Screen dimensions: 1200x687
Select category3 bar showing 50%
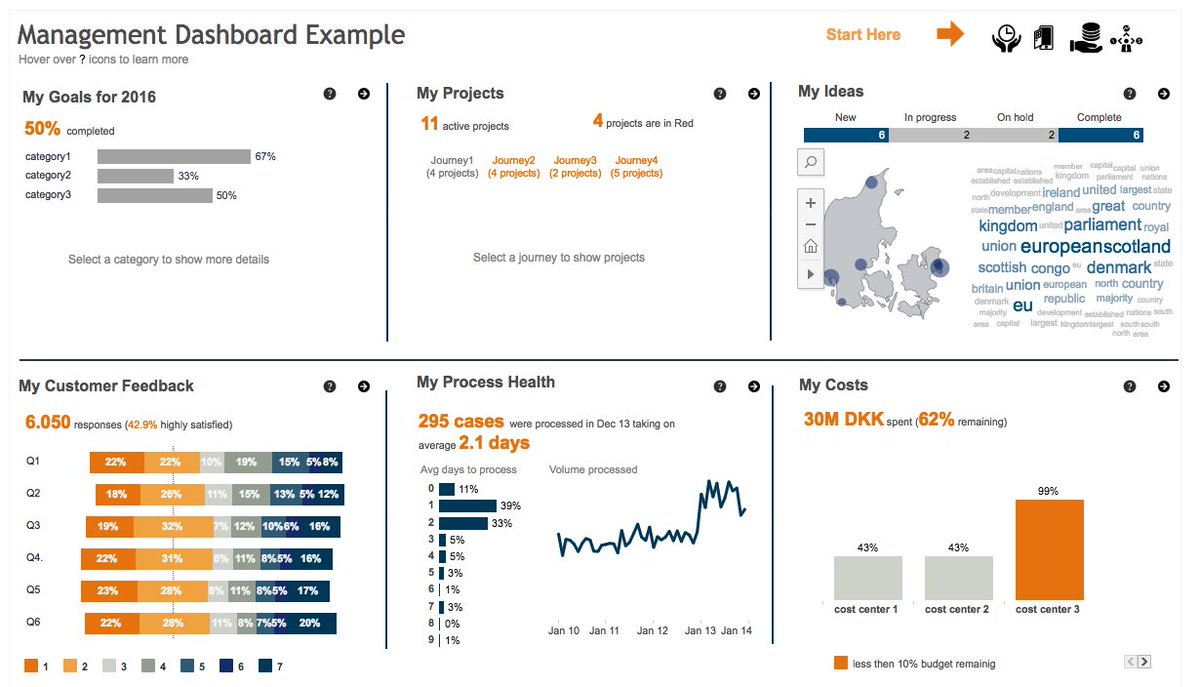tap(155, 195)
